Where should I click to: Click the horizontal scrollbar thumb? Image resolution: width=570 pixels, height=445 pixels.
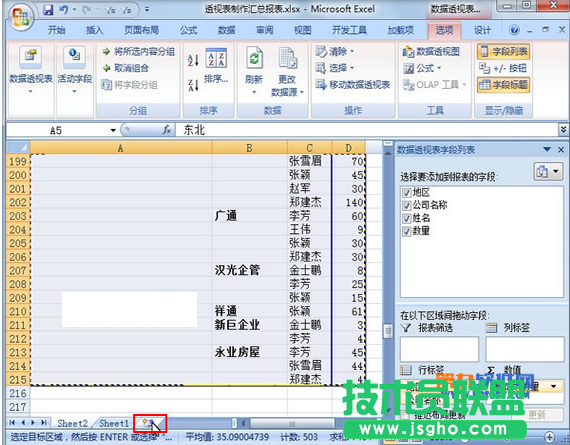tap(292, 424)
